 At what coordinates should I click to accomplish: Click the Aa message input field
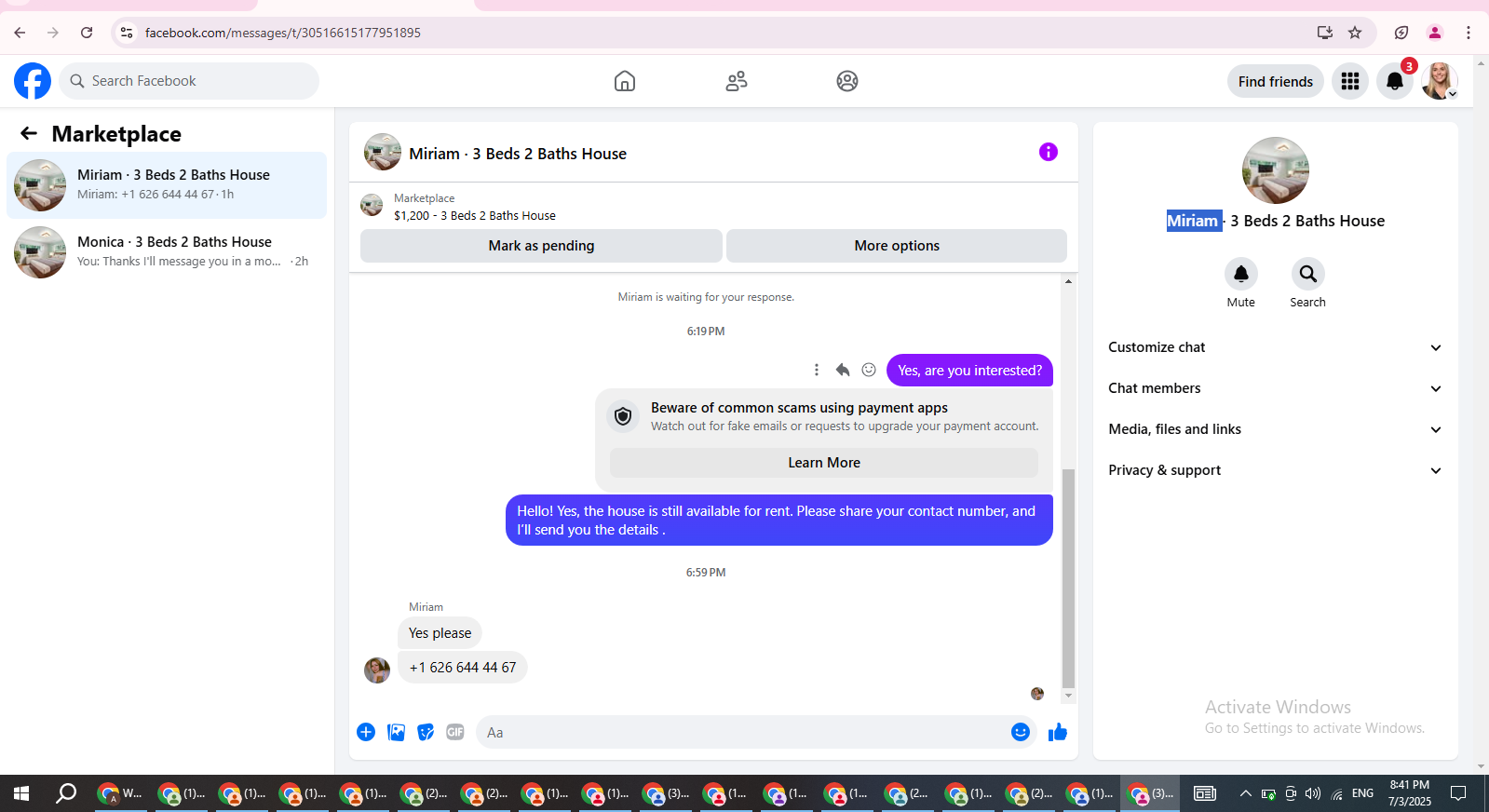click(x=742, y=732)
